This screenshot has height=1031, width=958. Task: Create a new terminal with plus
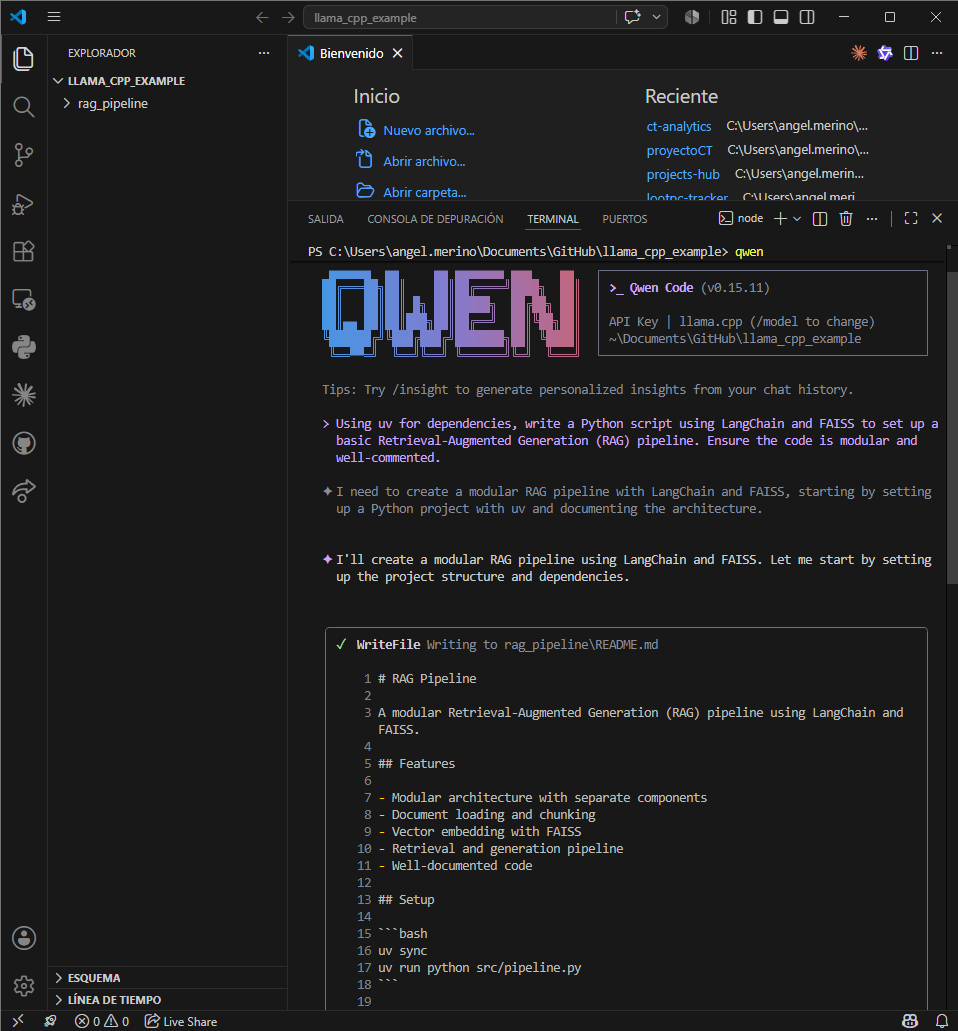click(780, 219)
